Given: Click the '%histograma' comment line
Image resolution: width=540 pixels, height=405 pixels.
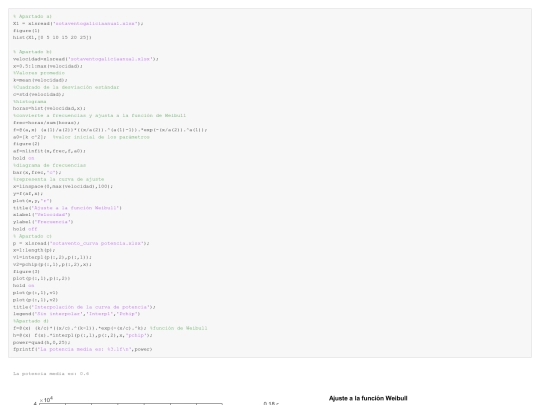Looking at the screenshot, I should (x=29, y=102).
